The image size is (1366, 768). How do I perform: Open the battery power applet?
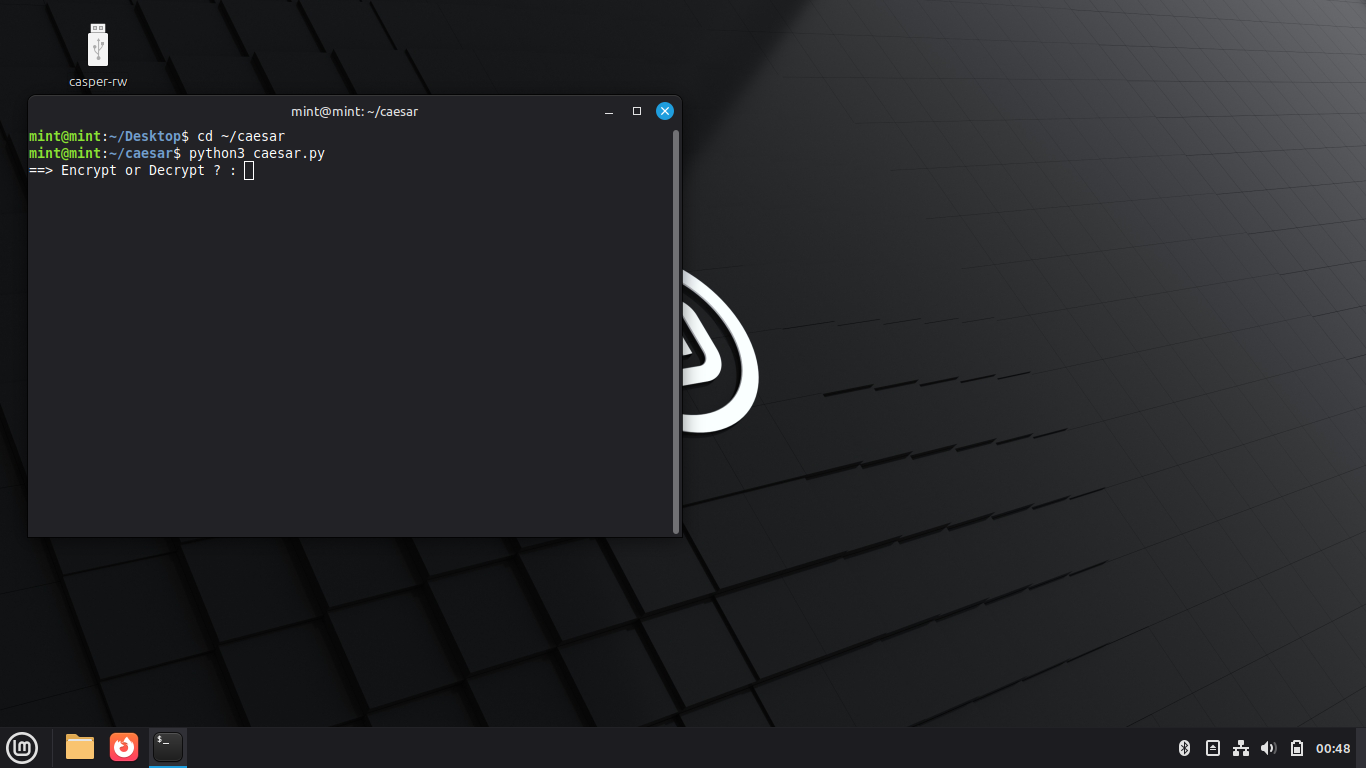coord(1297,748)
